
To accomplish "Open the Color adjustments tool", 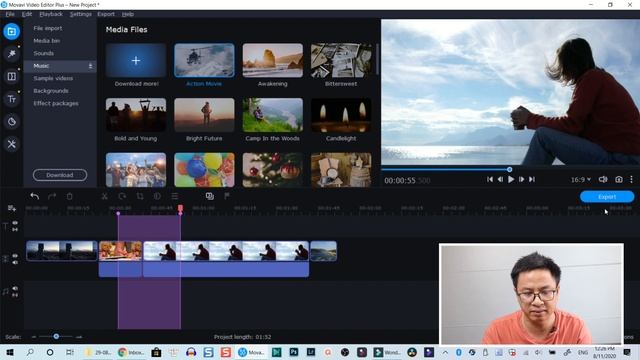I will 157,196.
